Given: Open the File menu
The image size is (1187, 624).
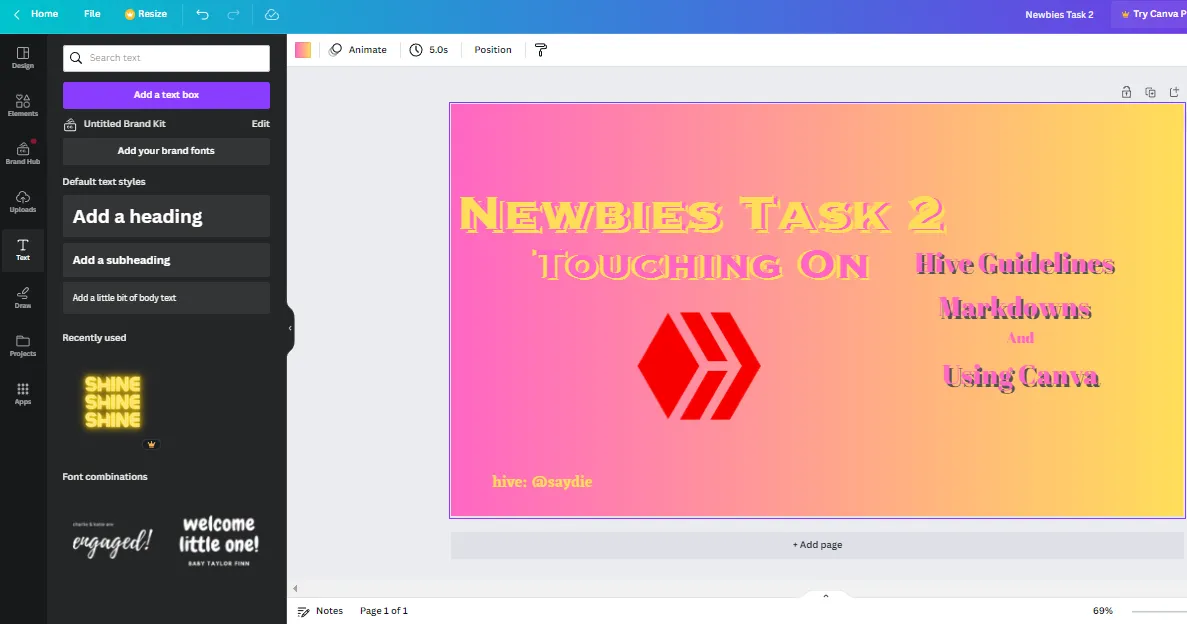Looking at the screenshot, I should 92,14.
